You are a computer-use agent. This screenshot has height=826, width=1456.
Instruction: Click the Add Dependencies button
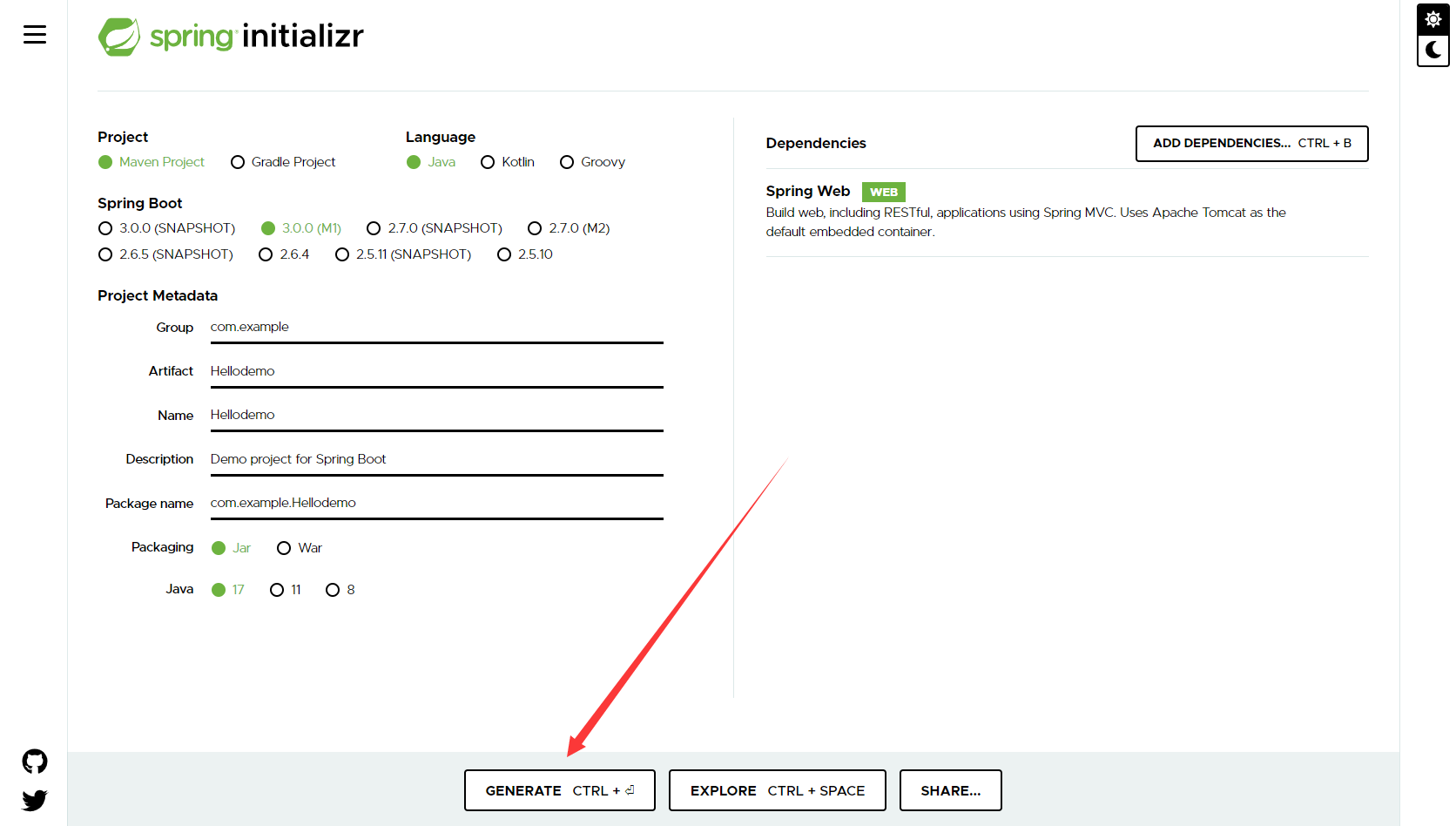tap(1252, 144)
